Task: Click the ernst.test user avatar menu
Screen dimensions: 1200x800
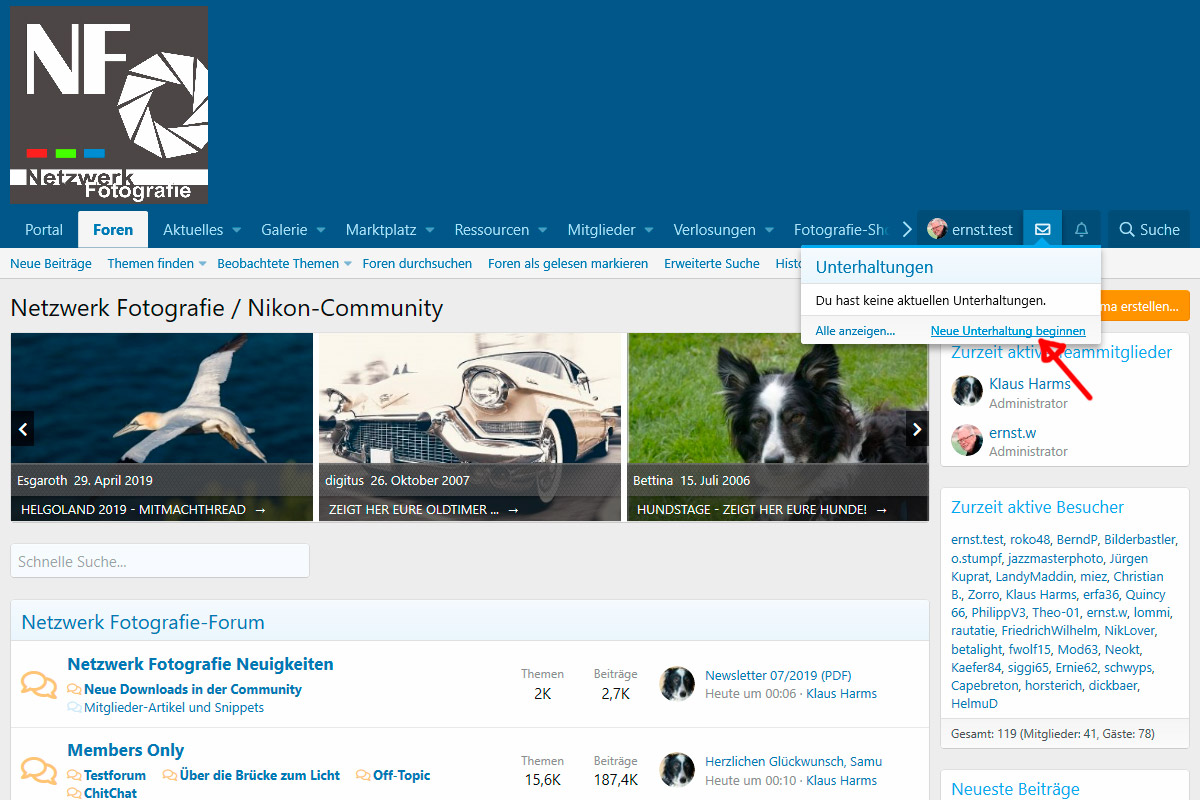Action: click(969, 229)
